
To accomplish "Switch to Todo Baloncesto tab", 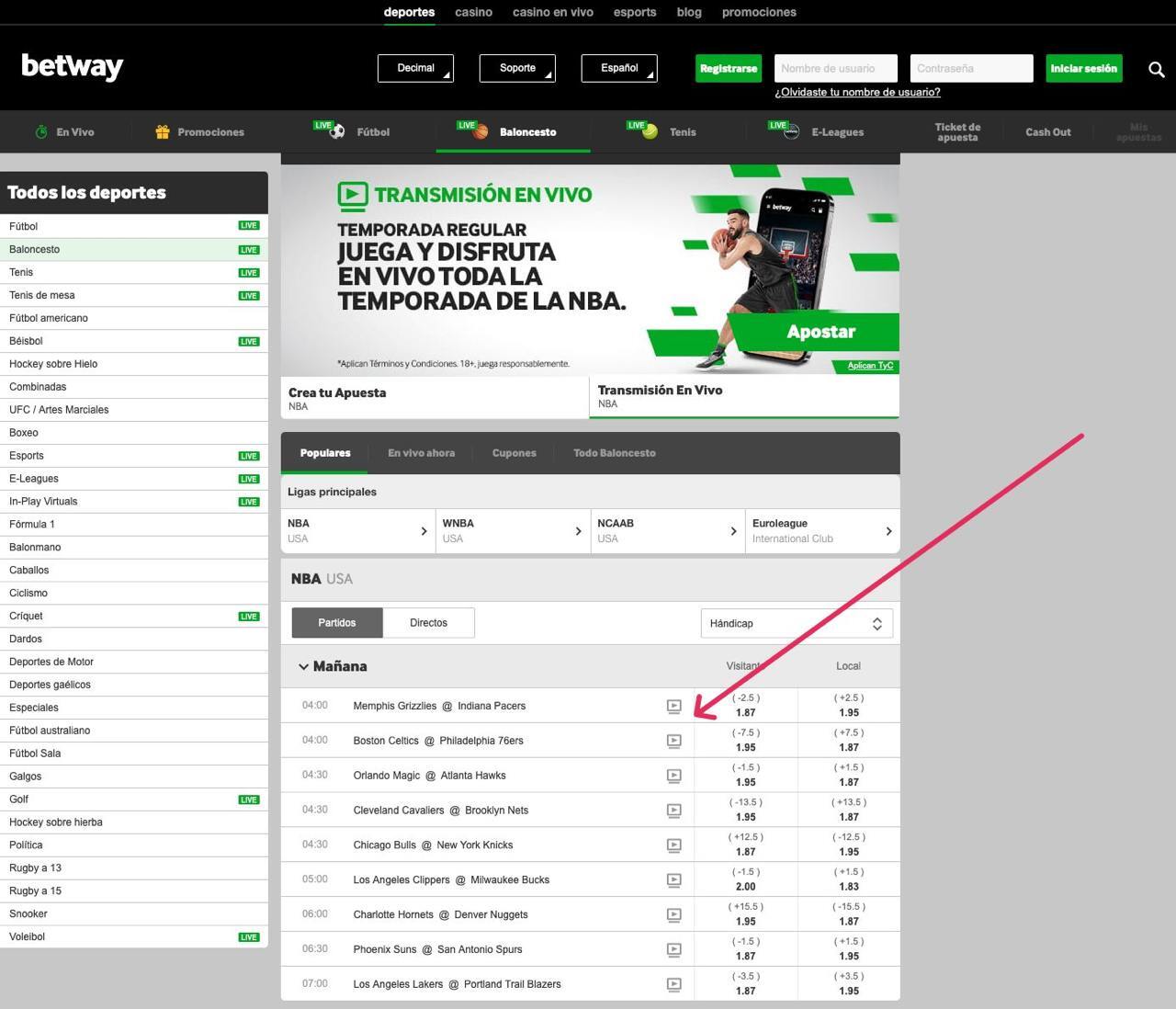I will [x=615, y=453].
